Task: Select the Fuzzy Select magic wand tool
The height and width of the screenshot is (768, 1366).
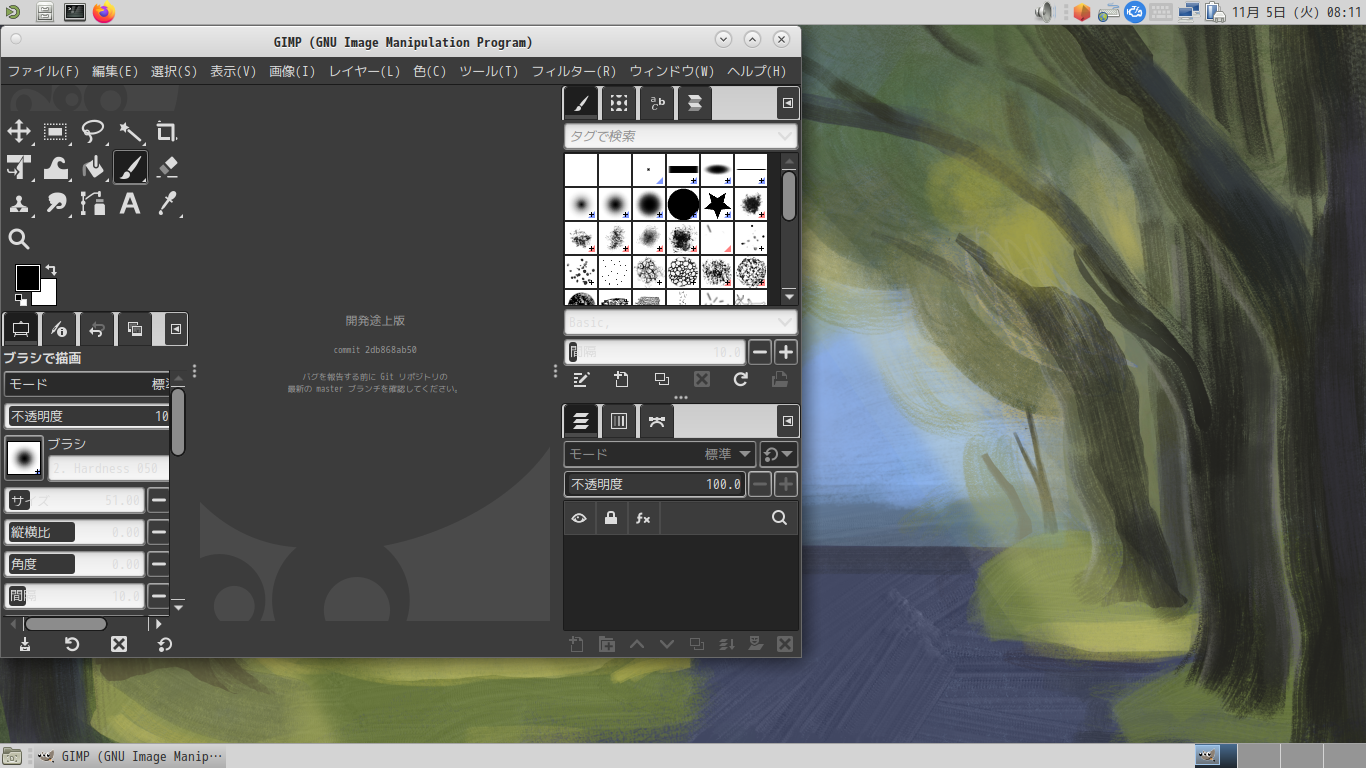Action: (x=130, y=131)
